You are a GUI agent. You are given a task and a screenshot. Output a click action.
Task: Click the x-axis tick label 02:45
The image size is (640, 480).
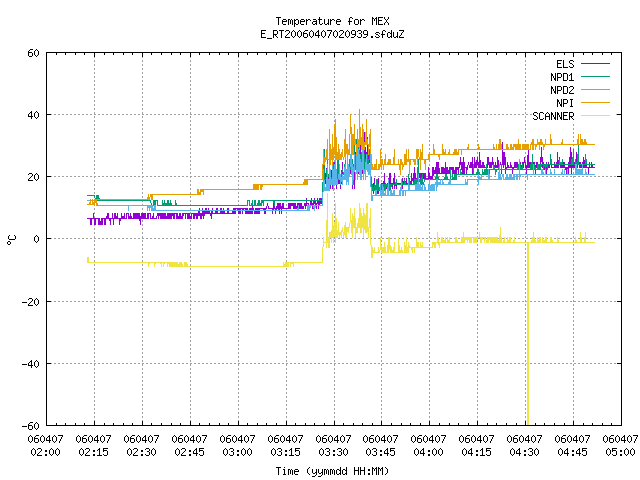(189, 452)
